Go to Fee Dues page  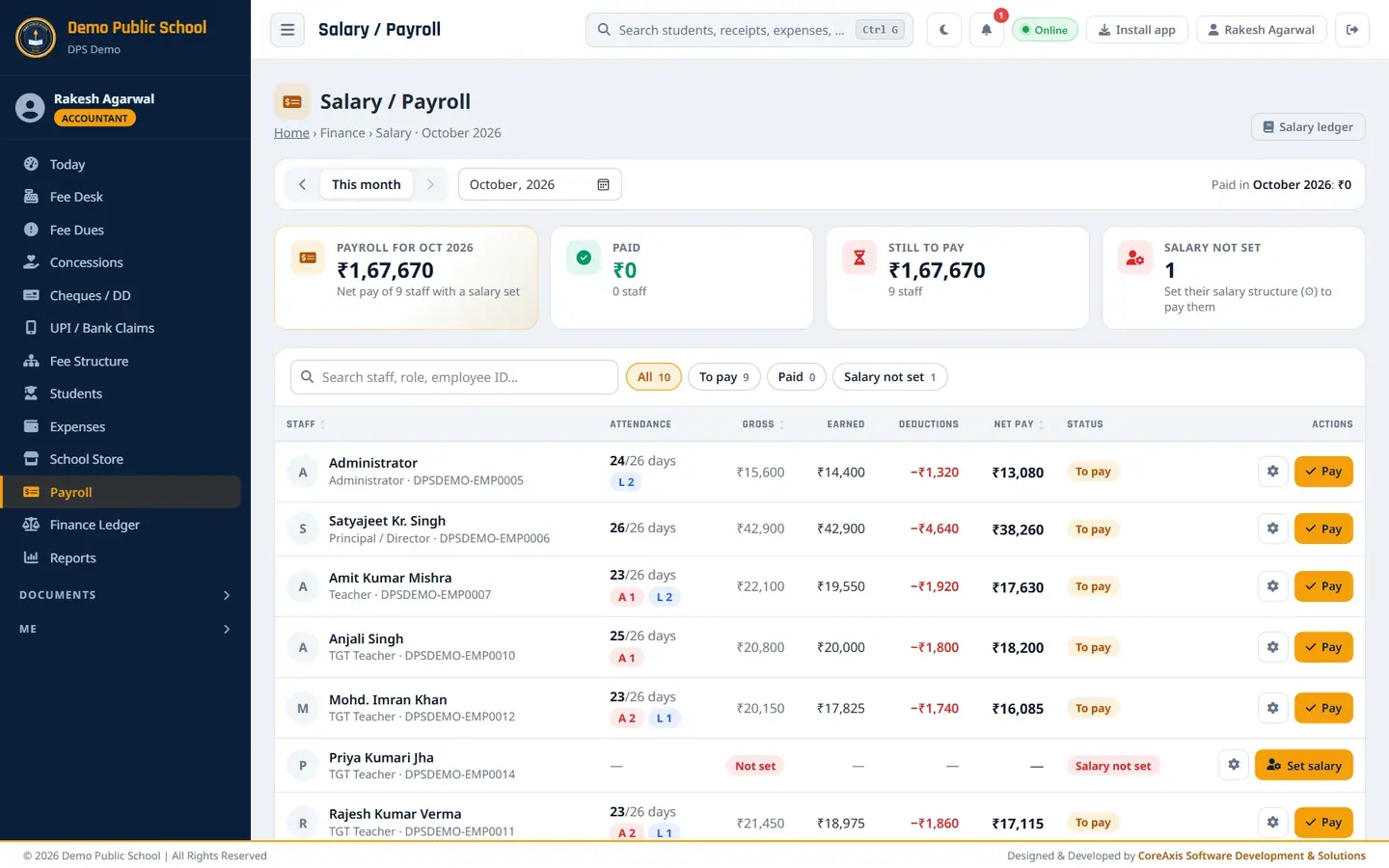pos(121,230)
